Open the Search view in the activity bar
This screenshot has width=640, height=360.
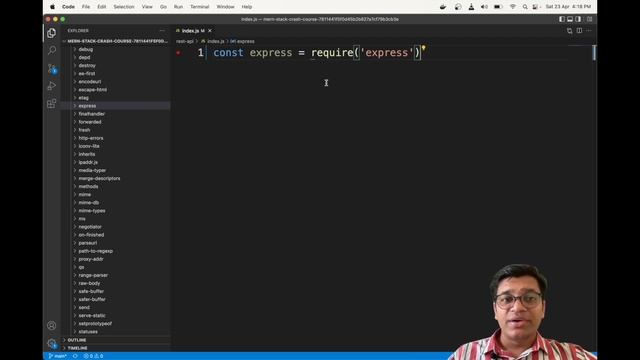point(51,50)
